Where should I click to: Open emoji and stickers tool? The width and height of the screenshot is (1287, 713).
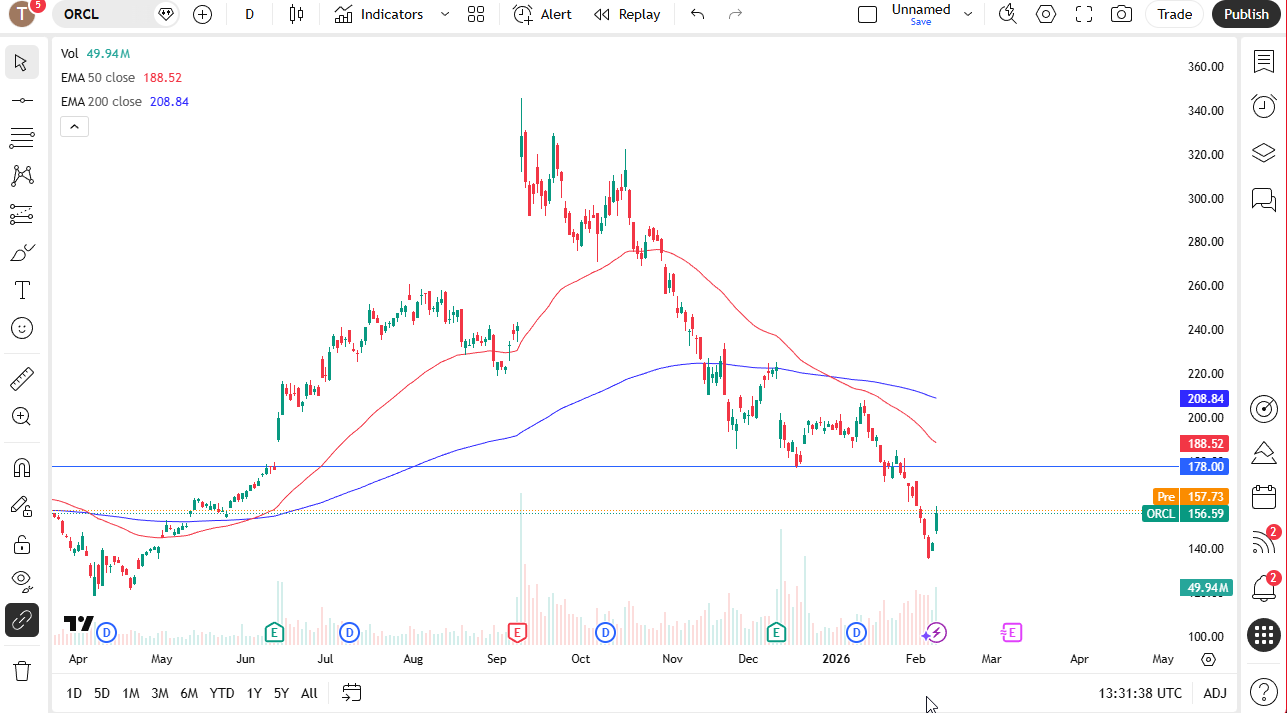click(x=22, y=328)
